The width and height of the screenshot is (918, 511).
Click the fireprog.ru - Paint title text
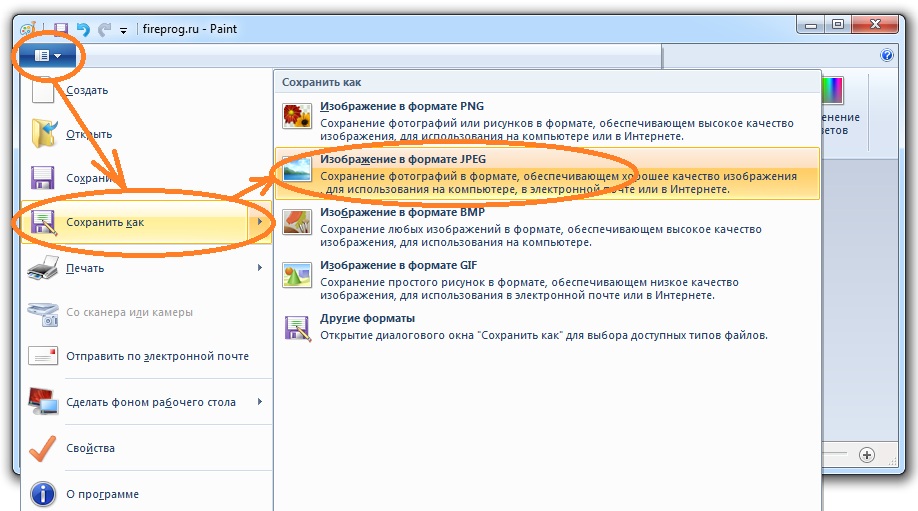coord(190,29)
